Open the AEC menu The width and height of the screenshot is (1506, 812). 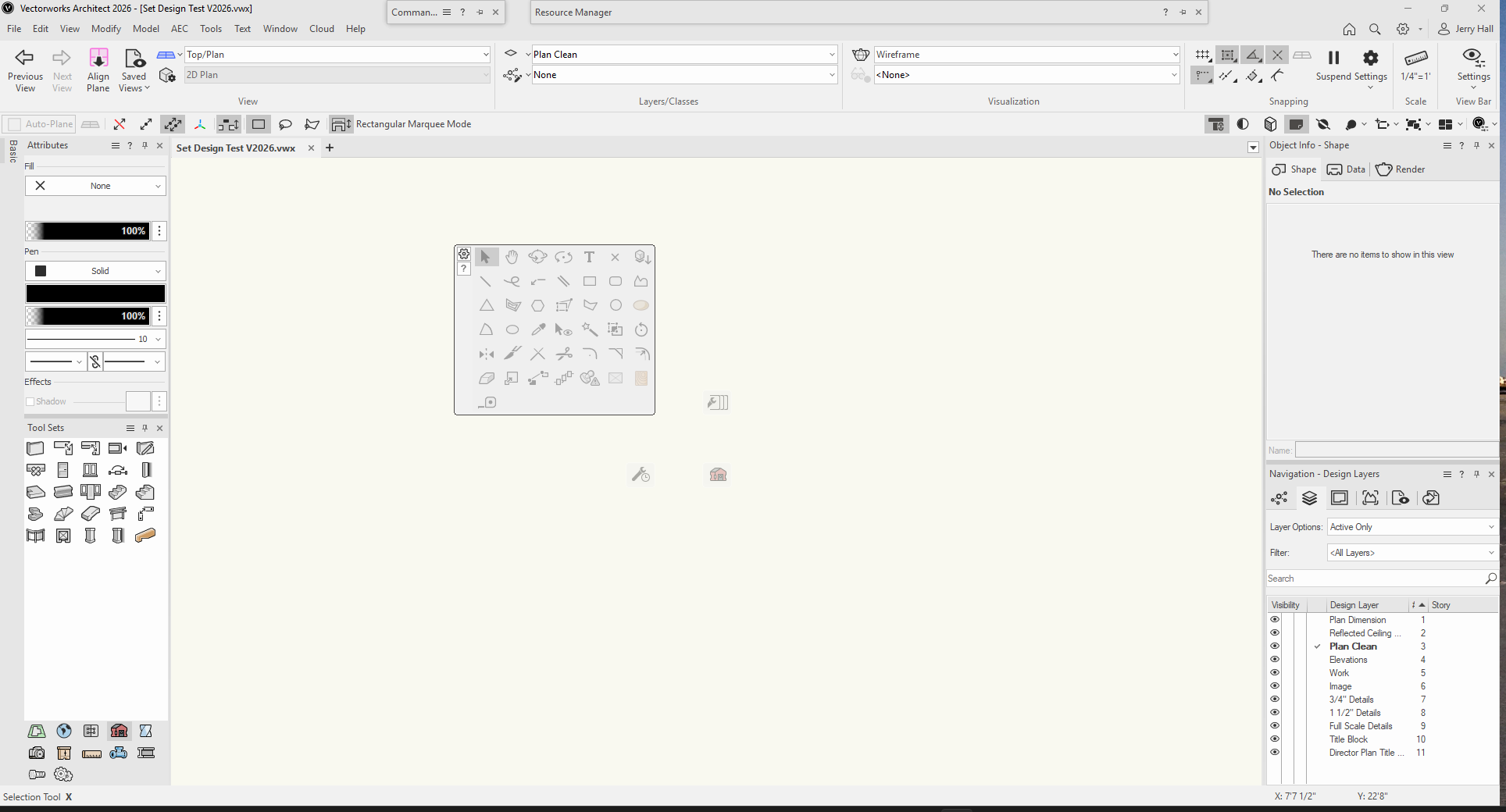tap(180, 29)
